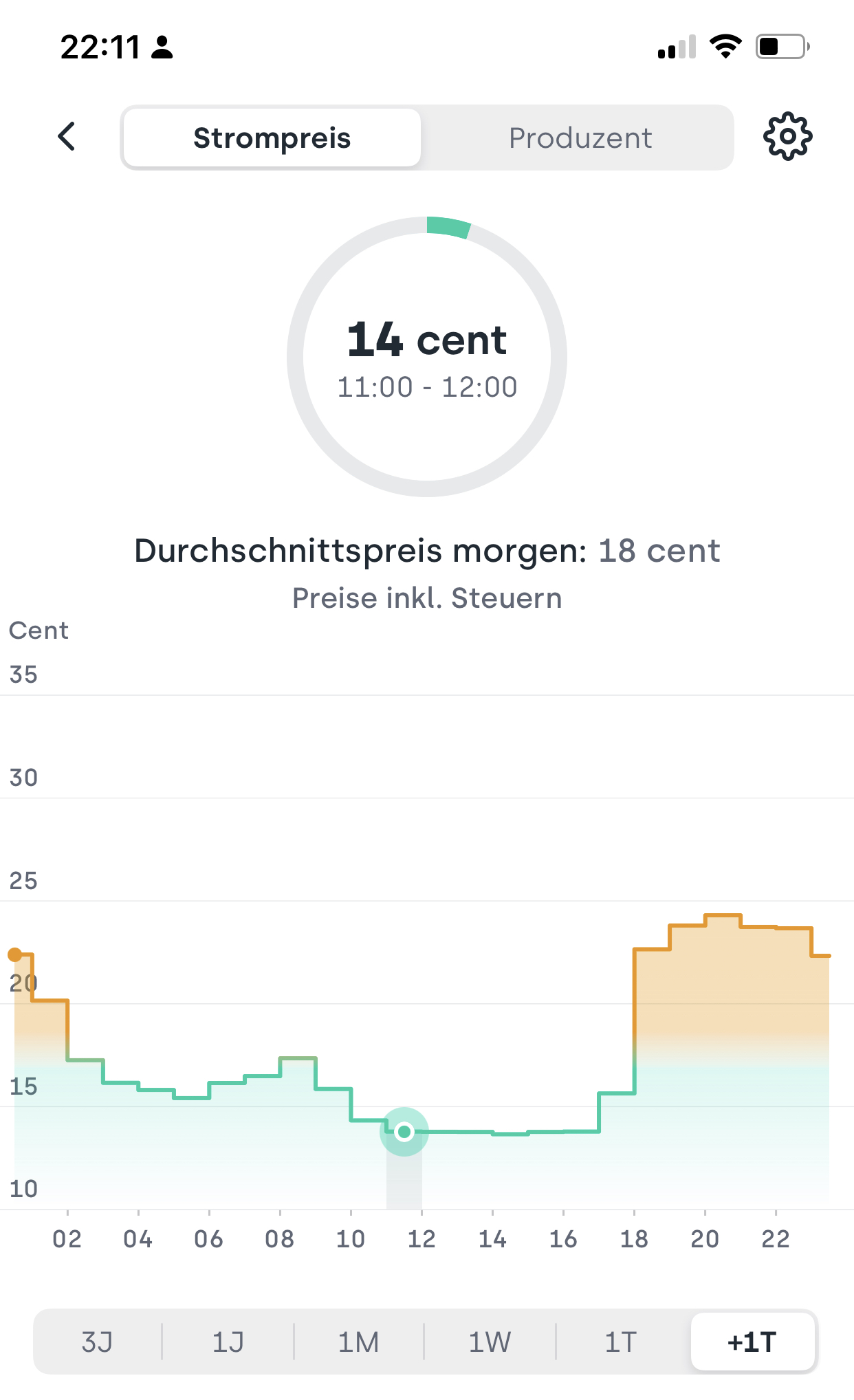Tap the green segment of the circular dial
854x1400 pixels.
point(448,227)
